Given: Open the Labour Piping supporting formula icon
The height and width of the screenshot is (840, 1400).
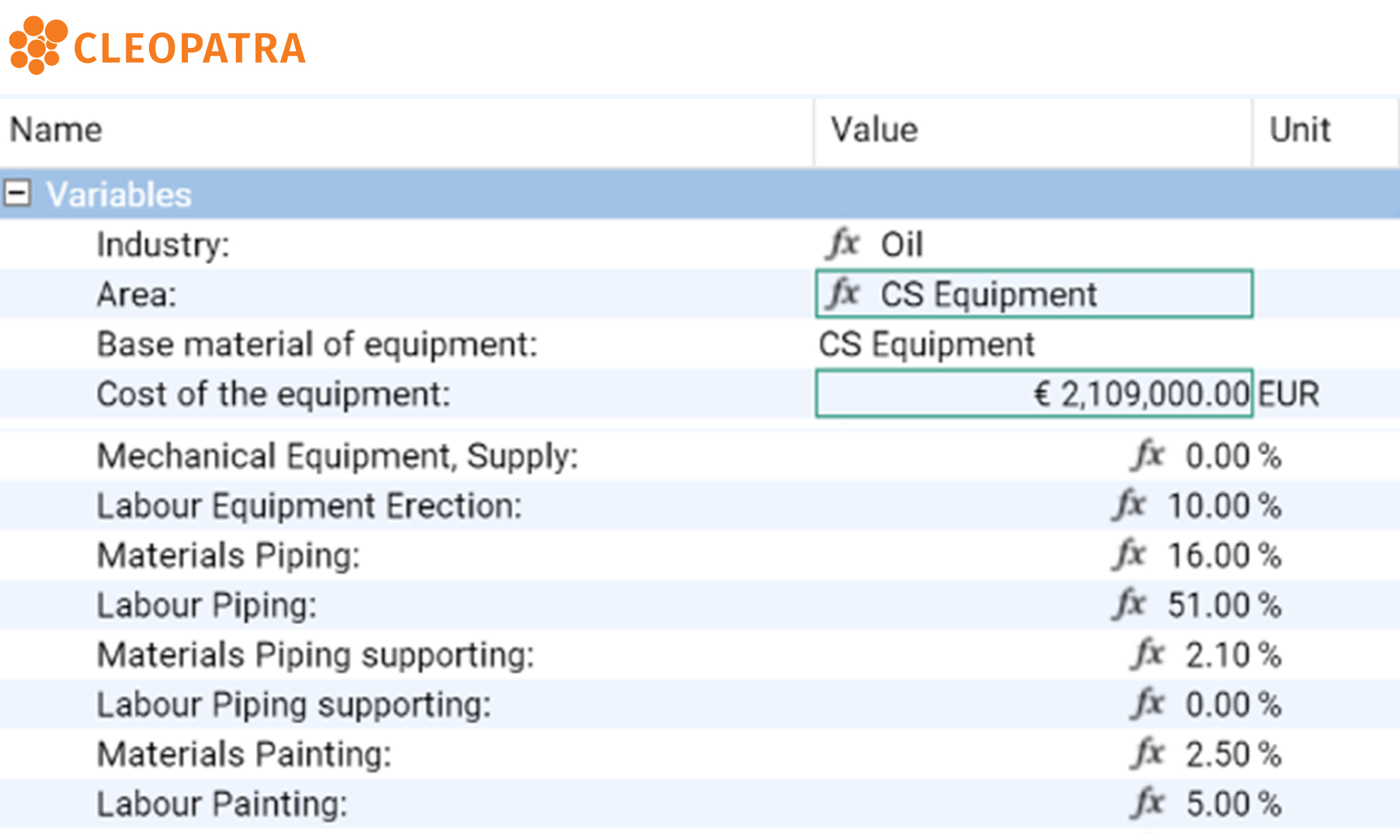Looking at the screenshot, I should click(1145, 704).
